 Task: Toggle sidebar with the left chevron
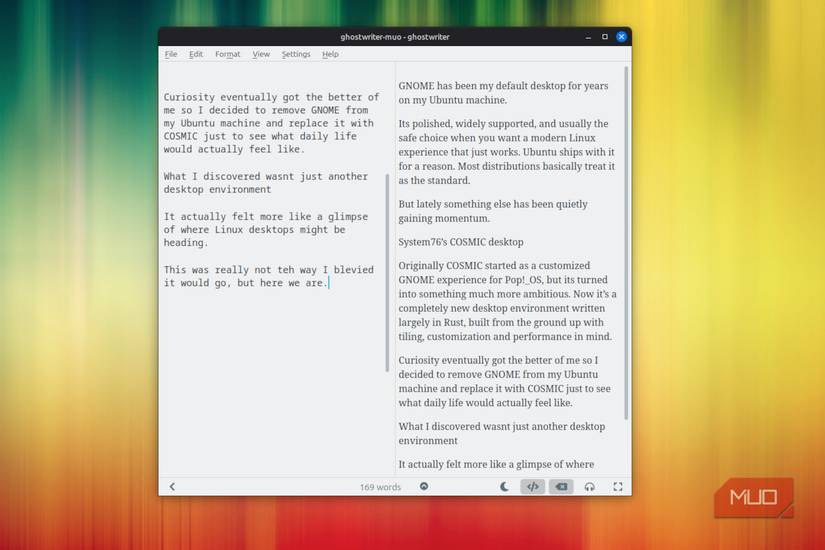point(172,487)
